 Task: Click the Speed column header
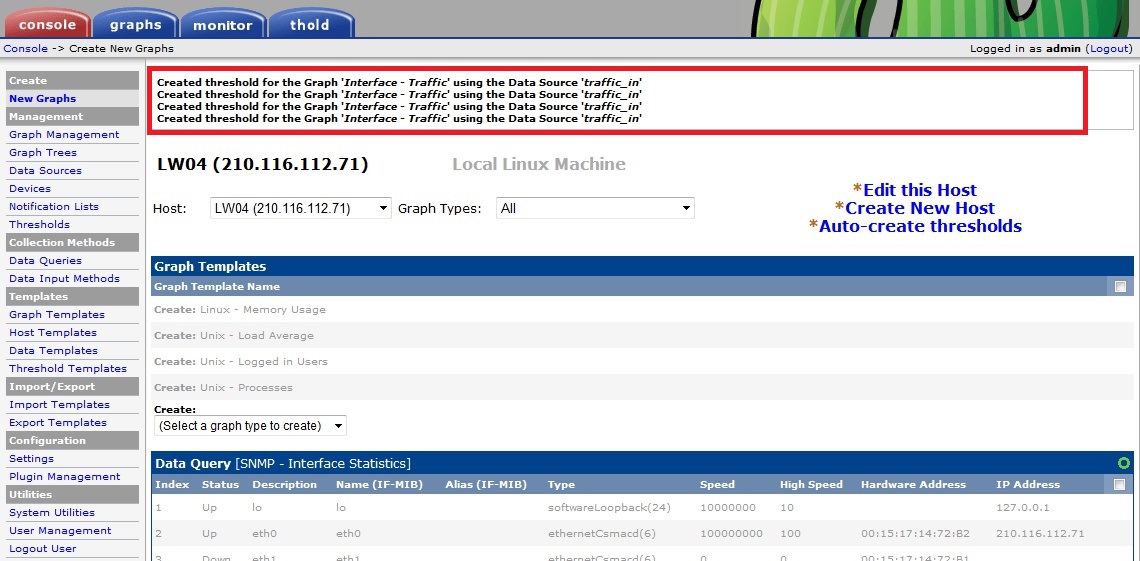click(717, 484)
